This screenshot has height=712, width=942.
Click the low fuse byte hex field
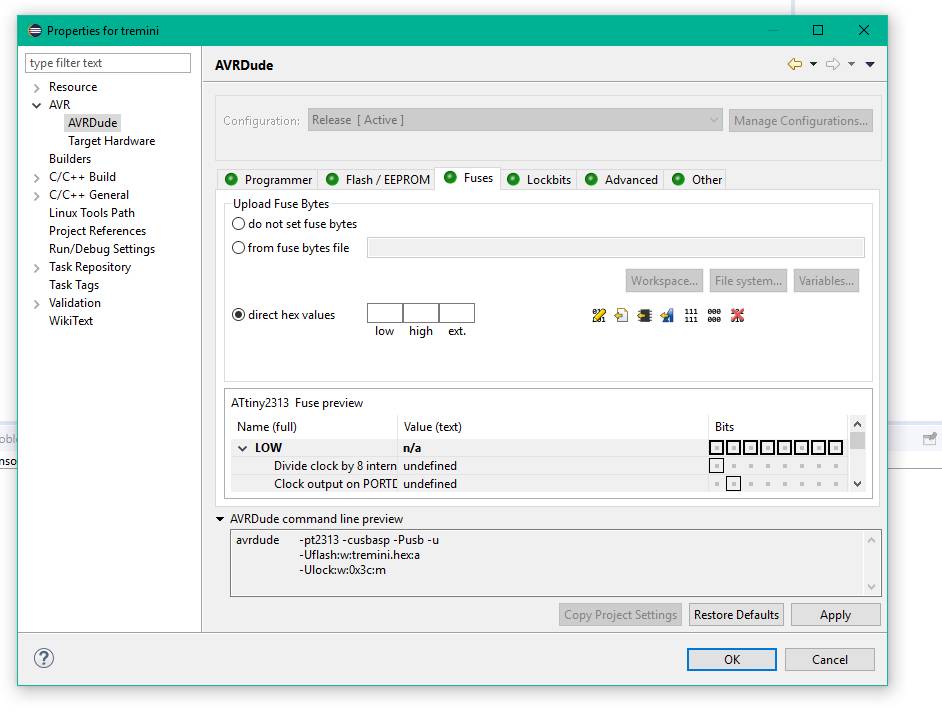[x=385, y=313]
